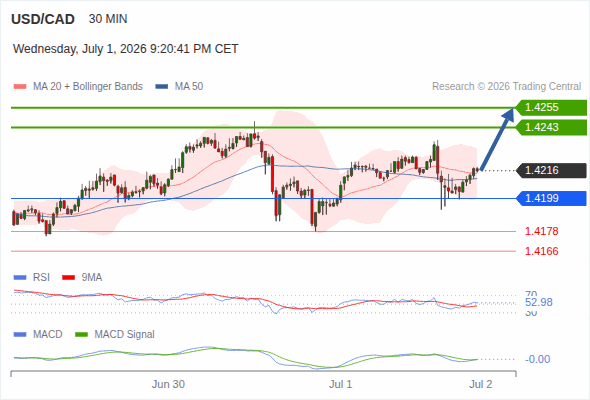Click the pink MA 20 legend swatch

[20, 87]
